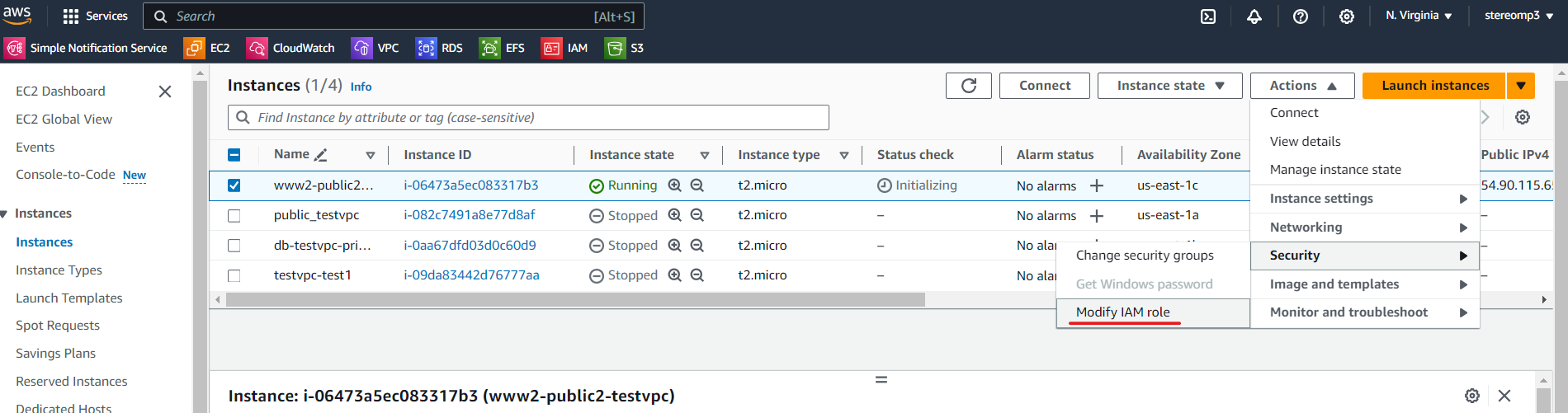The width and height of the screenshot is (1568, 413).
Task: Zoom in filter on the Running state
Action: 675,185
